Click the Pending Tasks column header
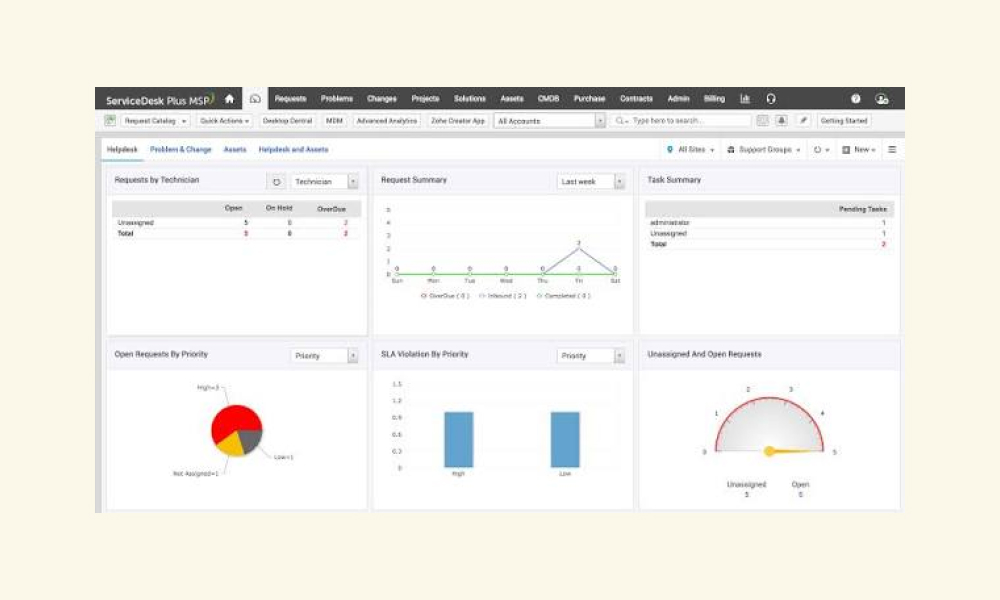Viewport: 1000px width, 600px height. point(863,209)
